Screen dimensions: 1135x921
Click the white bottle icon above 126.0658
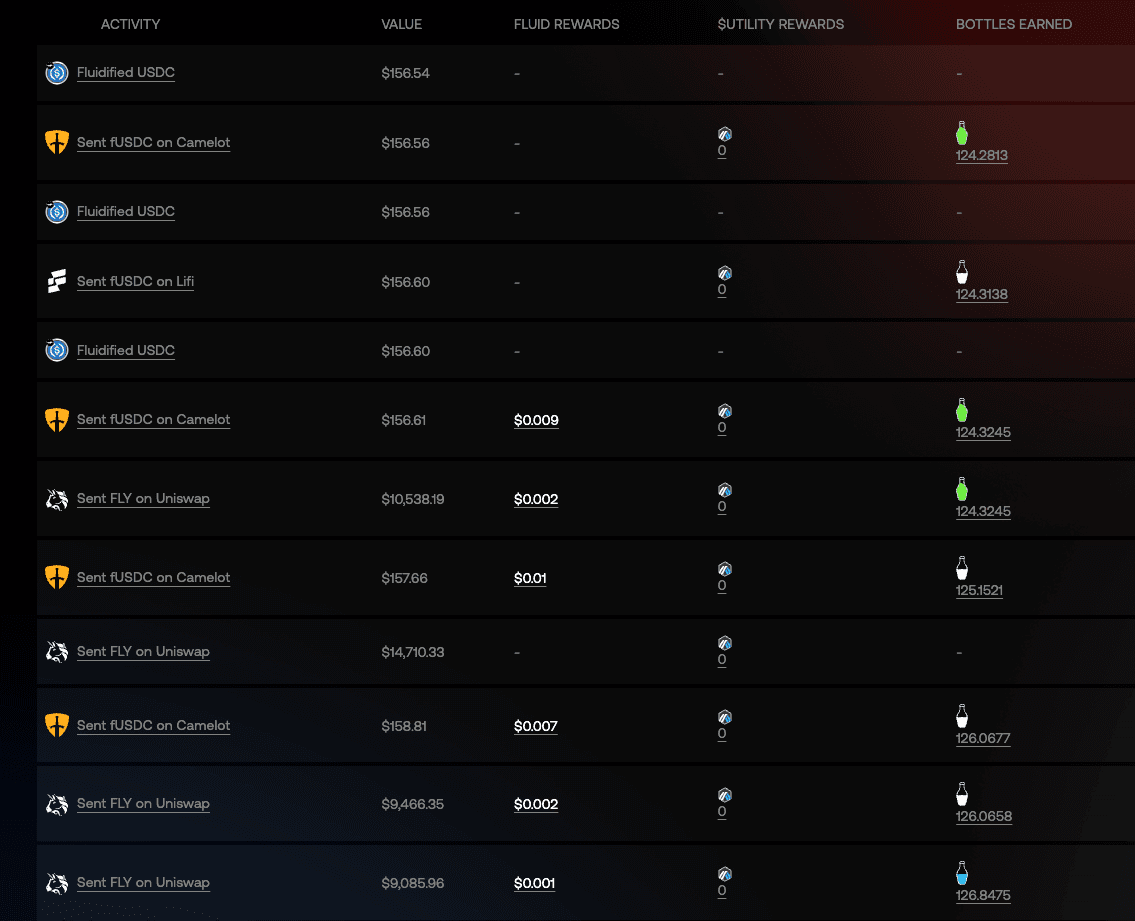(962, 794)
